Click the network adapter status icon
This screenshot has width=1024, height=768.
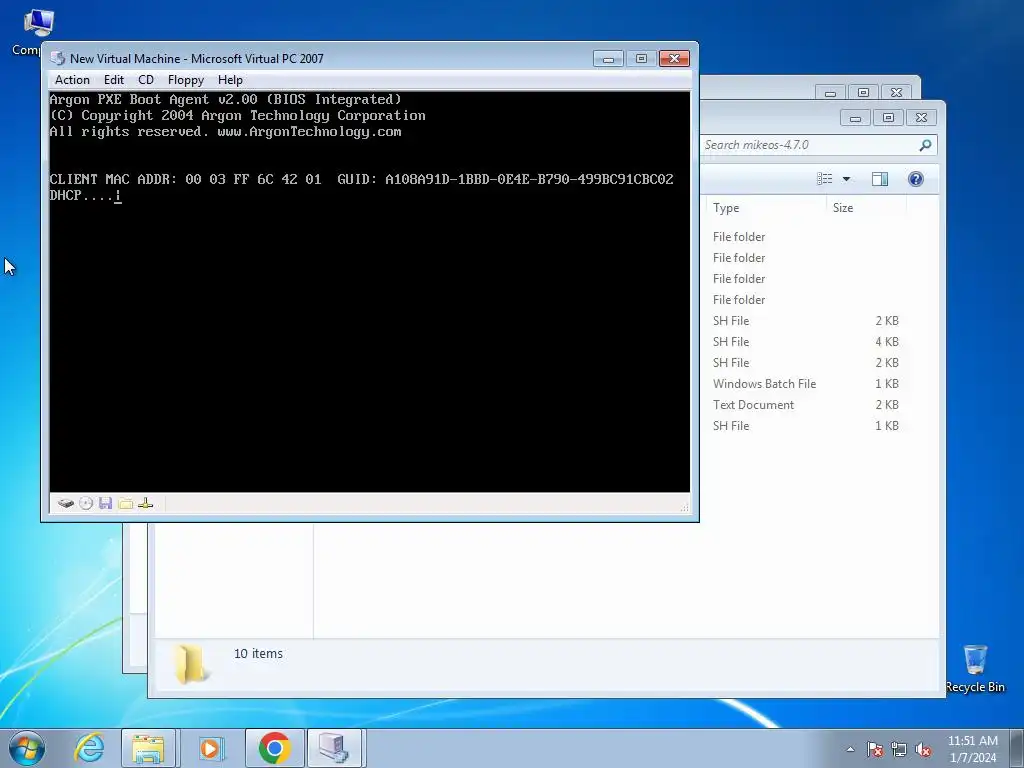click(x=146, y=504)
